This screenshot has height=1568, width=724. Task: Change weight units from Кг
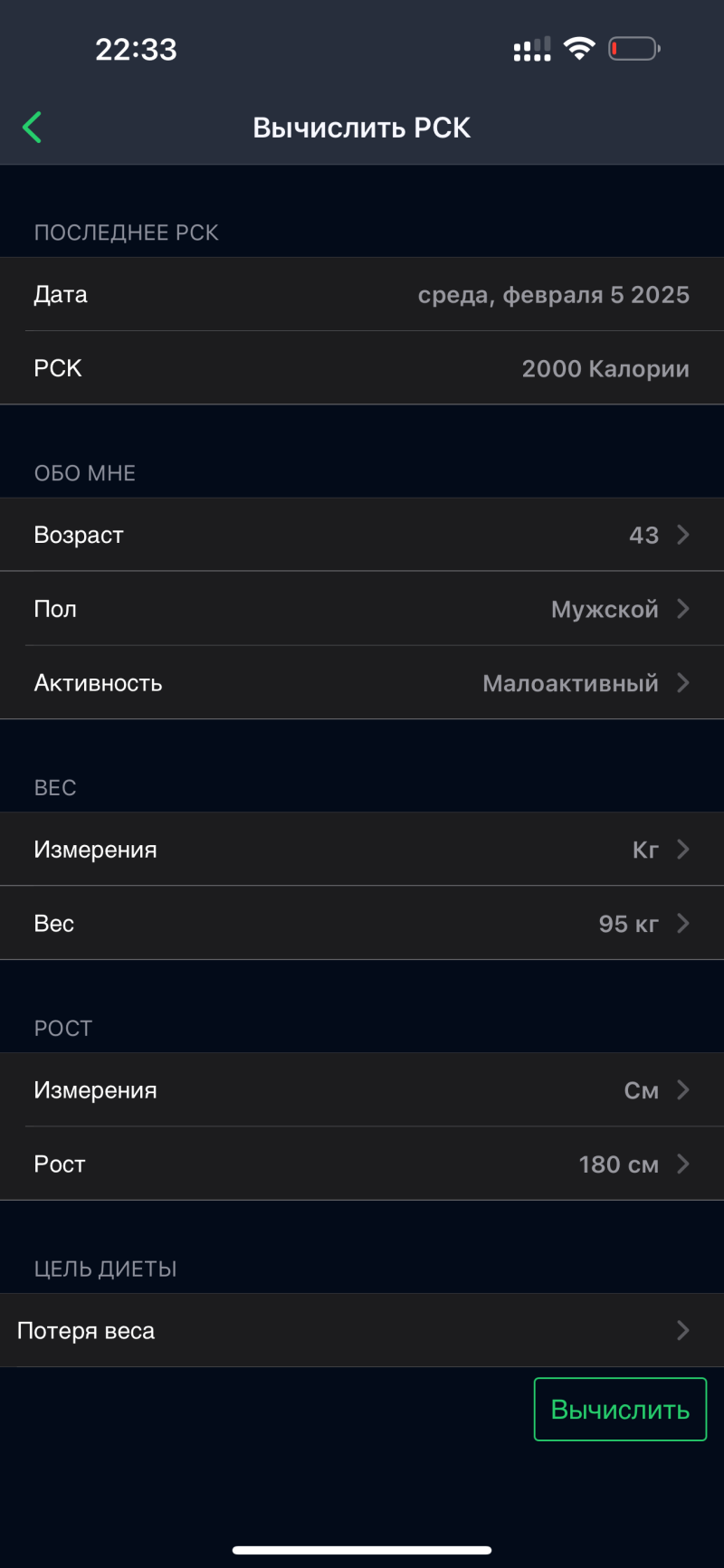click(x=644, y=850)
